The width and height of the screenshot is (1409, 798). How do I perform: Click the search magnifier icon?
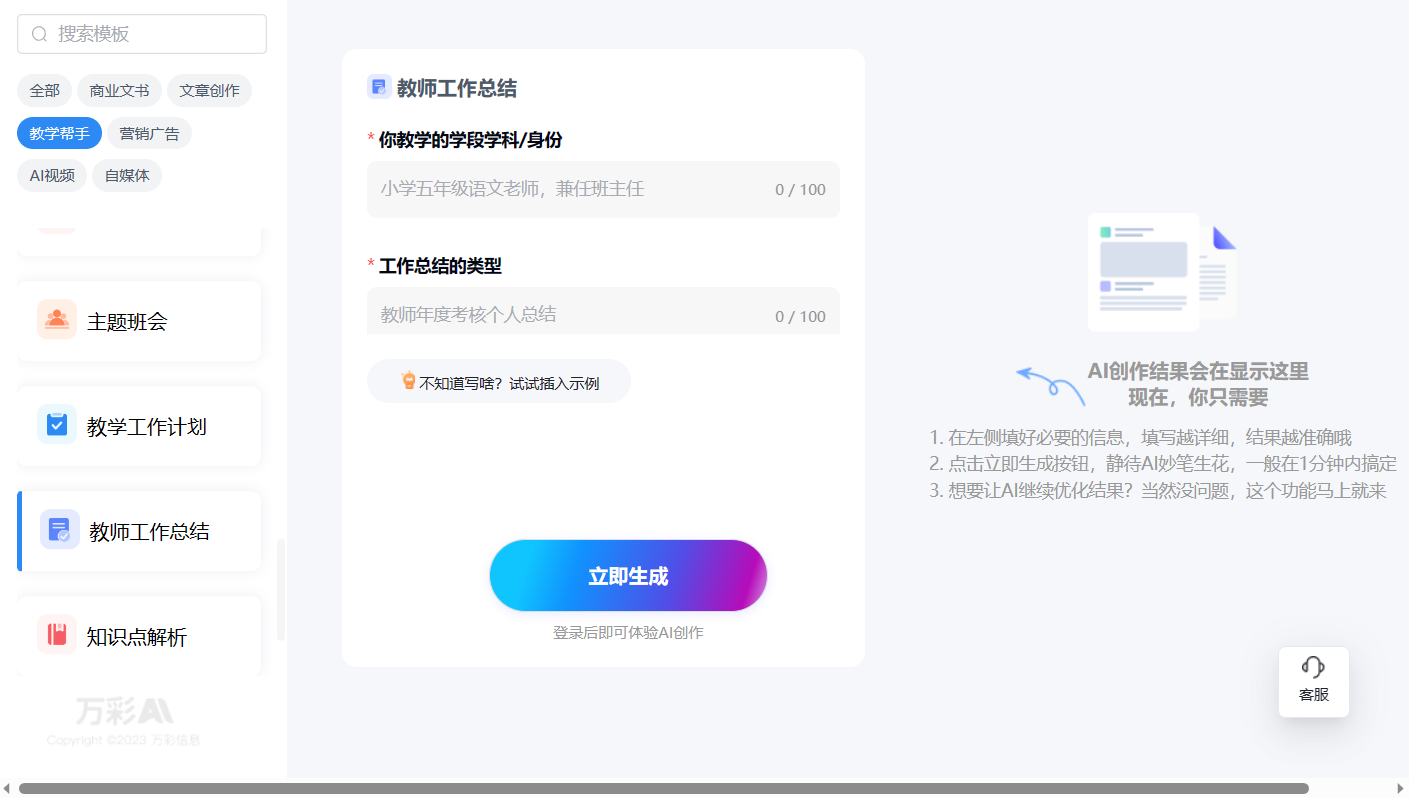coord(40,34)
